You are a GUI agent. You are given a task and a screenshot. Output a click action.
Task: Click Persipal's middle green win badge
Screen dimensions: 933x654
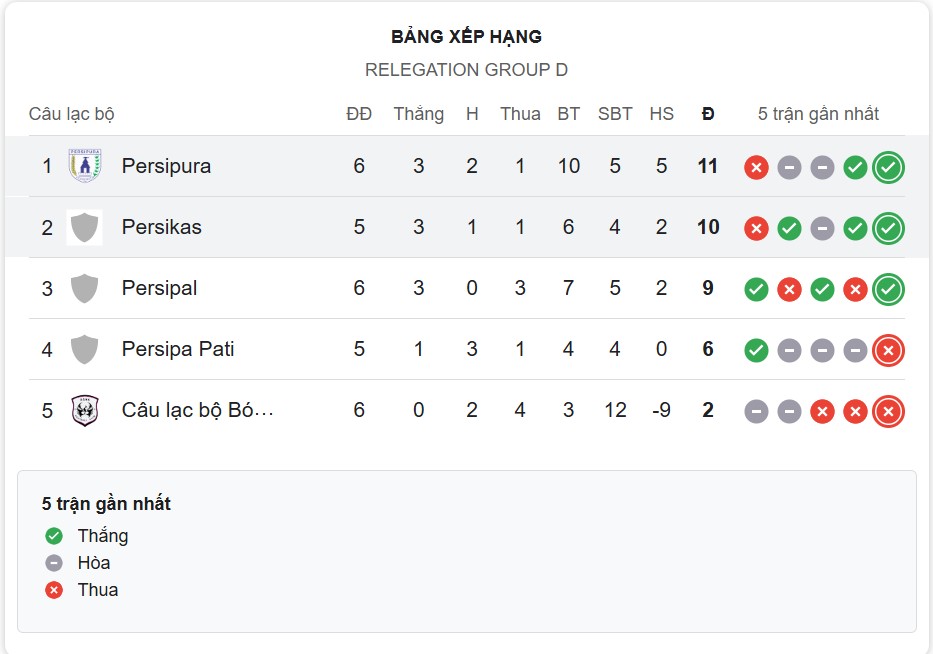coord(822,288)
